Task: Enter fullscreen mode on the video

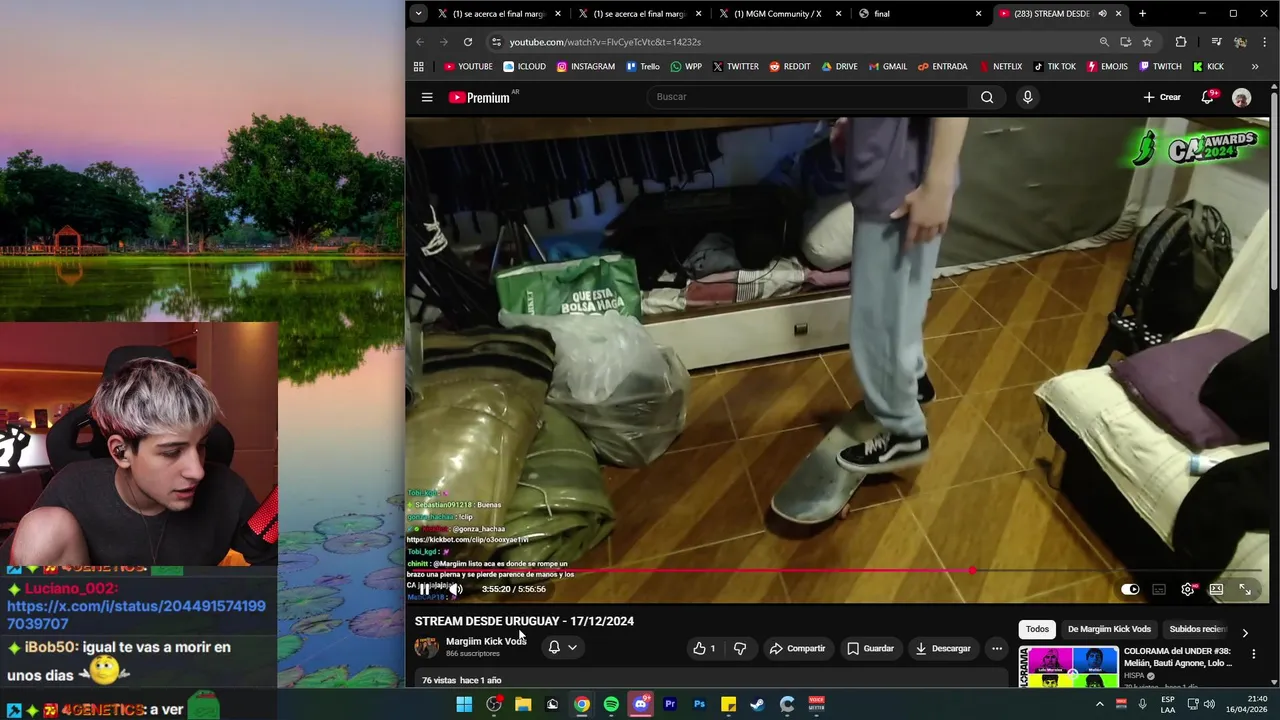Action: [x=1245, y=589]
